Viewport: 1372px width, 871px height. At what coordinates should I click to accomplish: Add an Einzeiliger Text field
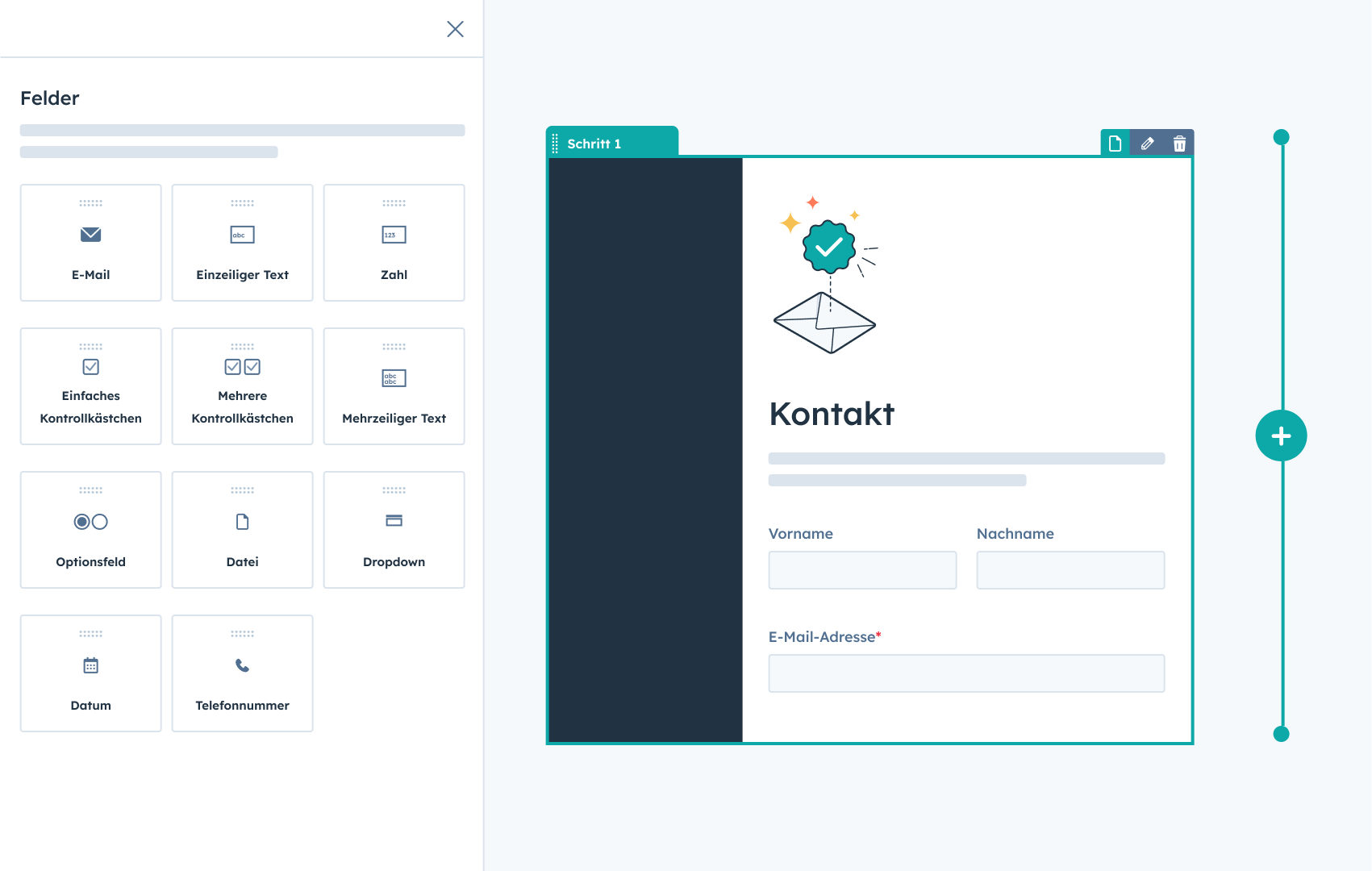point(242,242)
